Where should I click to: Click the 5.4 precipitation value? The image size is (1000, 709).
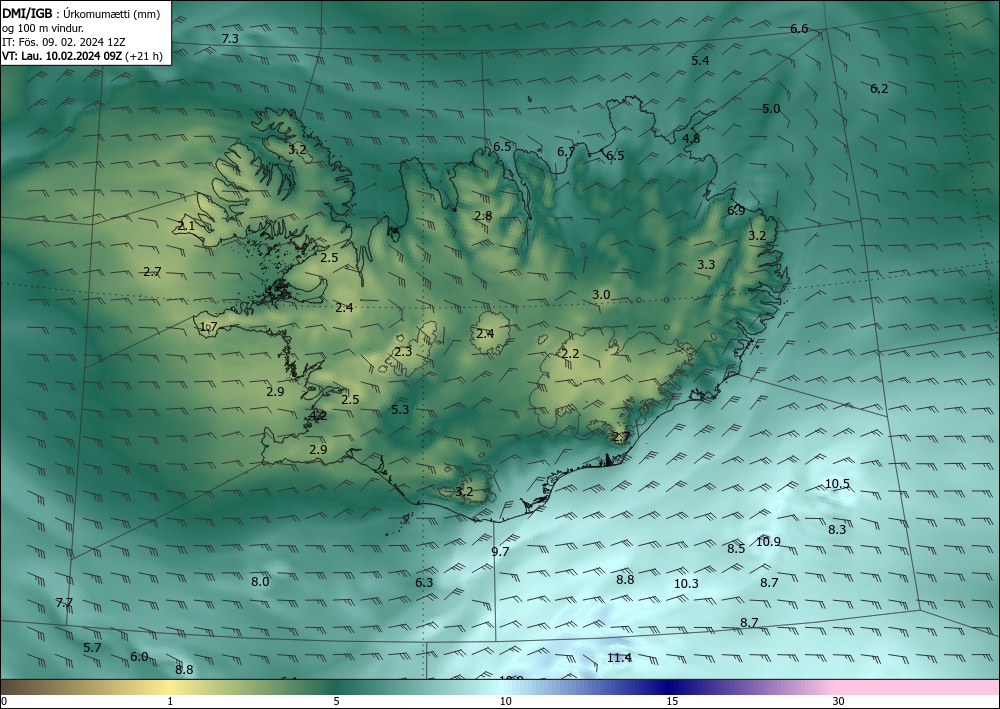(x=700, y=61)
